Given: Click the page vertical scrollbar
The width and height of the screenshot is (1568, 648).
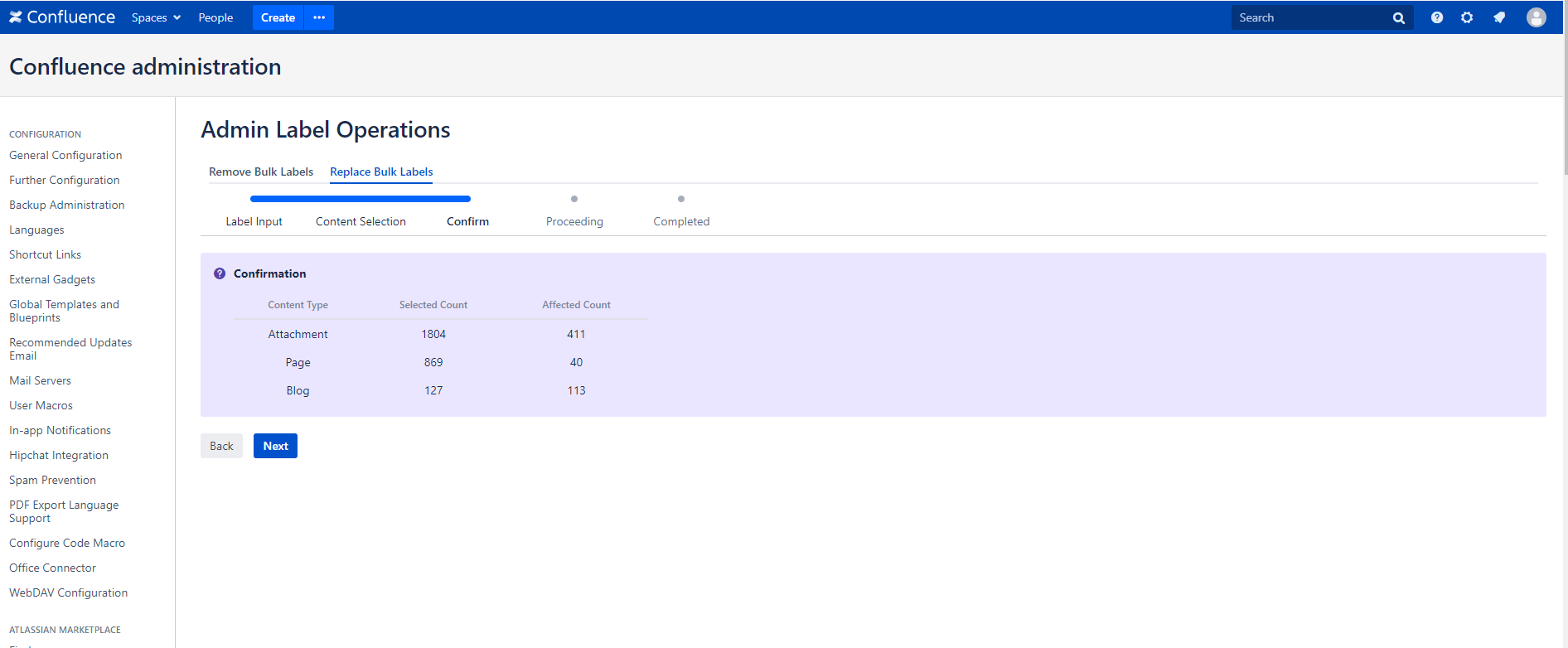Looking at the screenshot, I should 1566,87.
